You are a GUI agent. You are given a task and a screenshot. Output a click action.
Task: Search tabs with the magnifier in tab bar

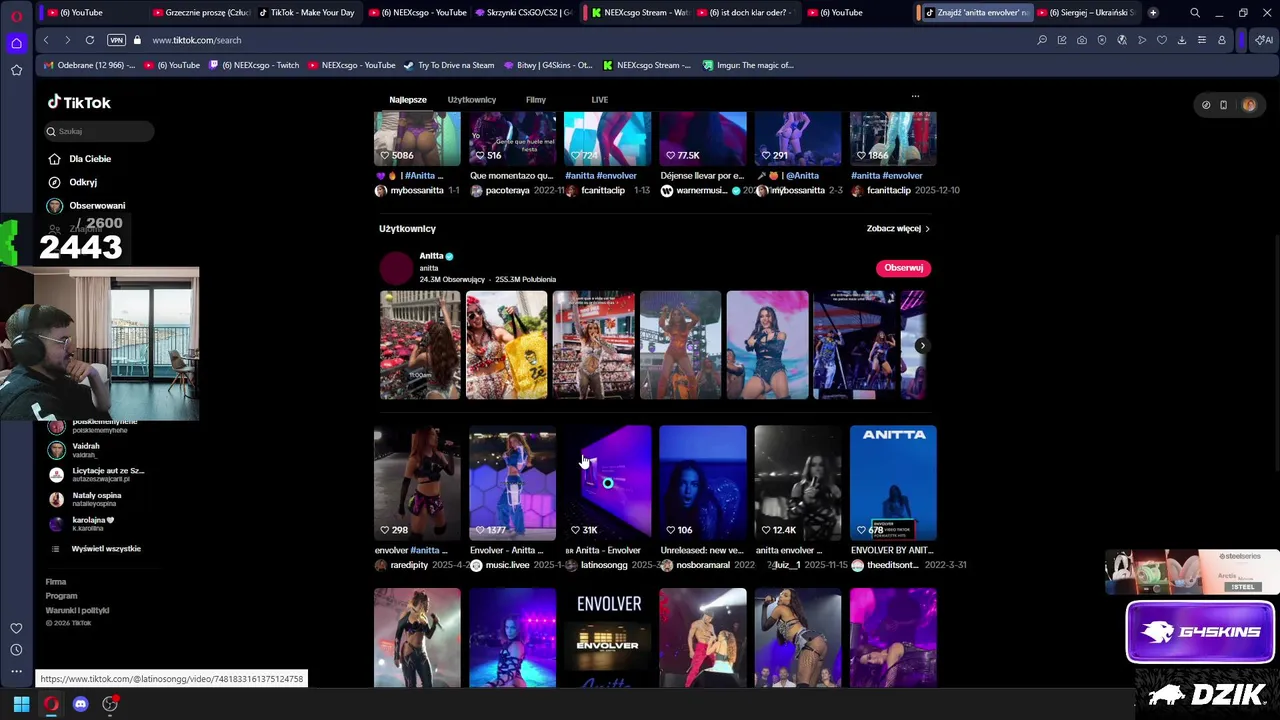(x=1195, y=13)
